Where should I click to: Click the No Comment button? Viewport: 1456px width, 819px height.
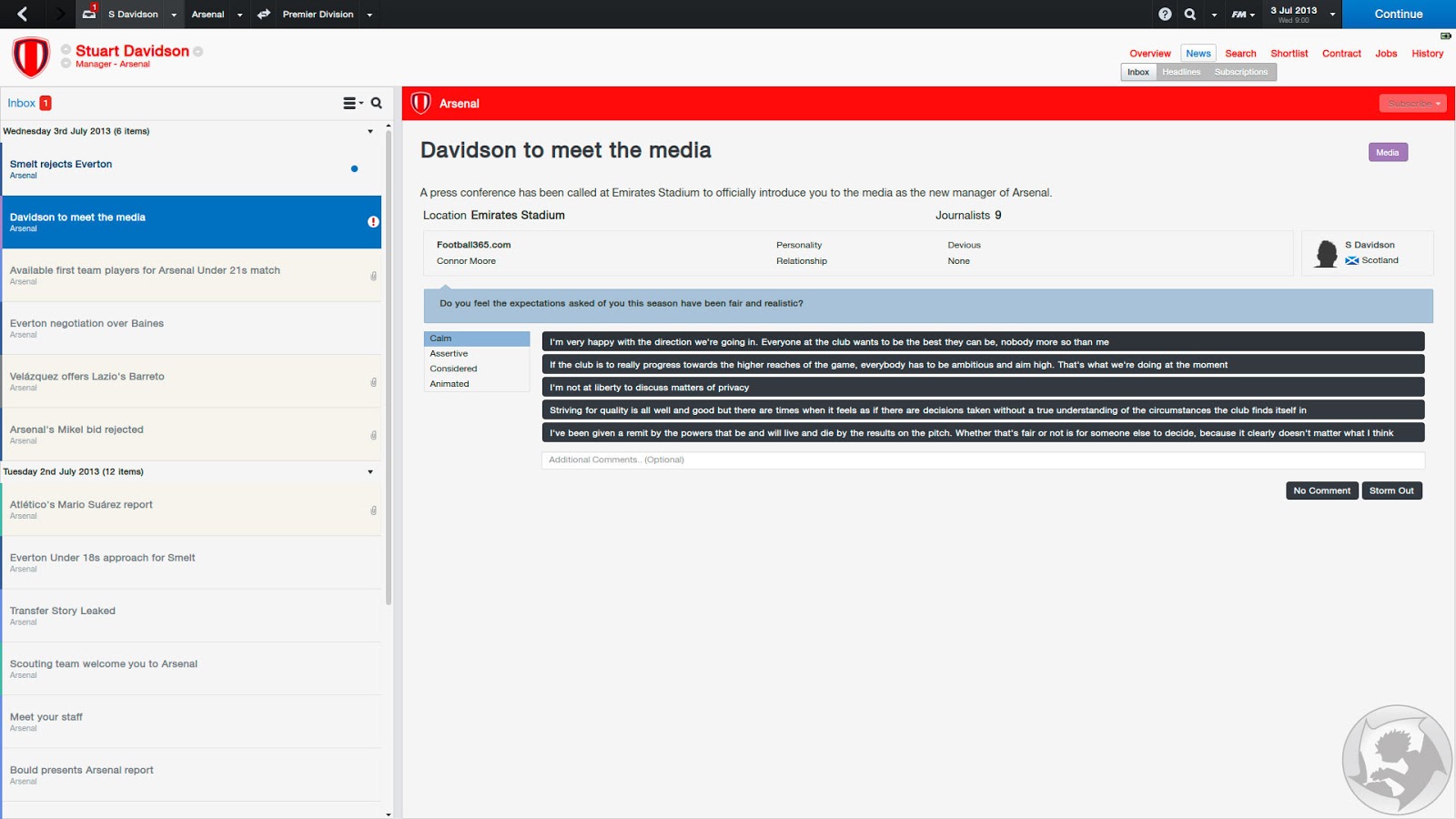click(1322, 490)
